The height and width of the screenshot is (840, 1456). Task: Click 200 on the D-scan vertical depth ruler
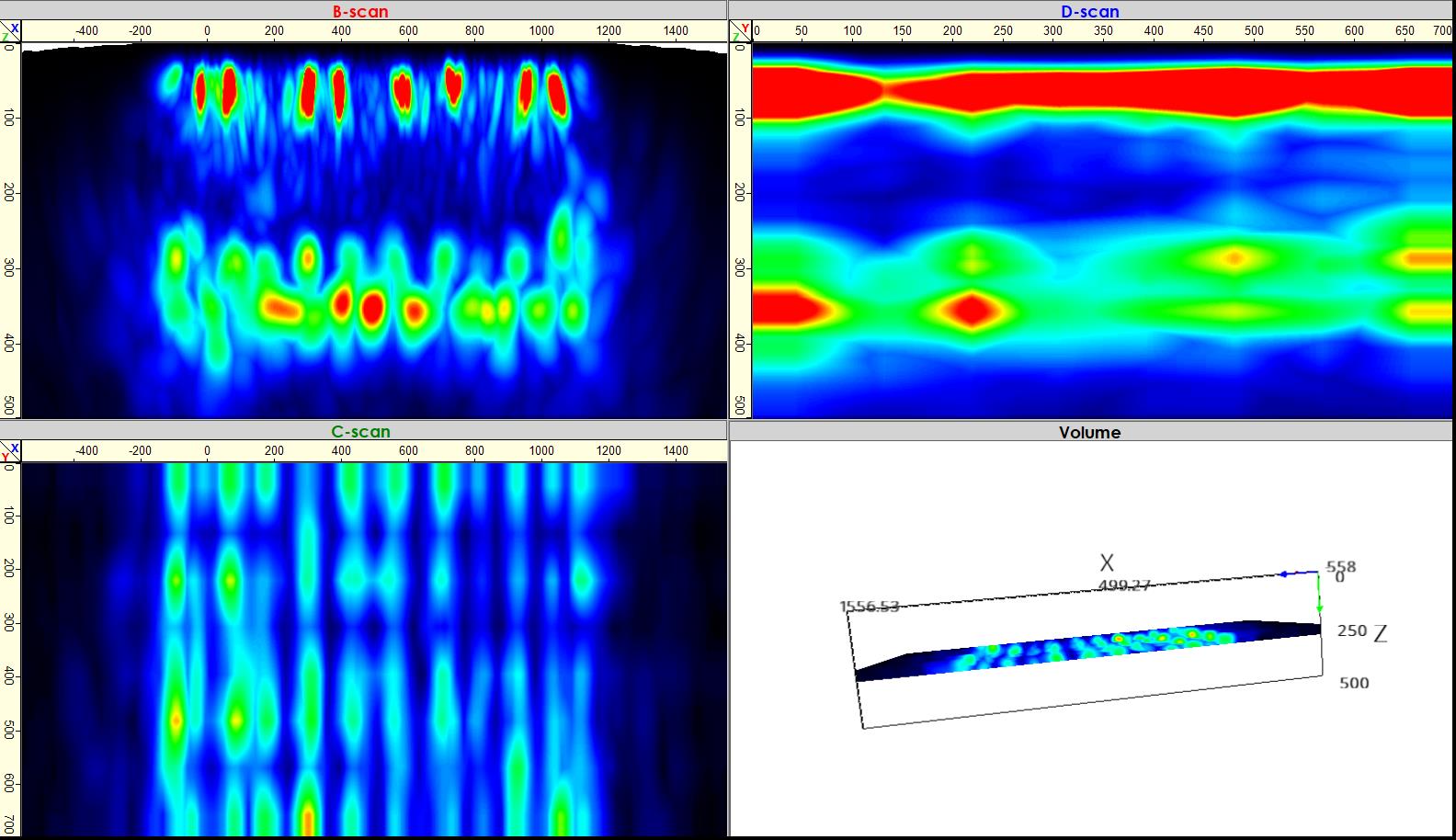pyautogui.click(x=739, y=192)
